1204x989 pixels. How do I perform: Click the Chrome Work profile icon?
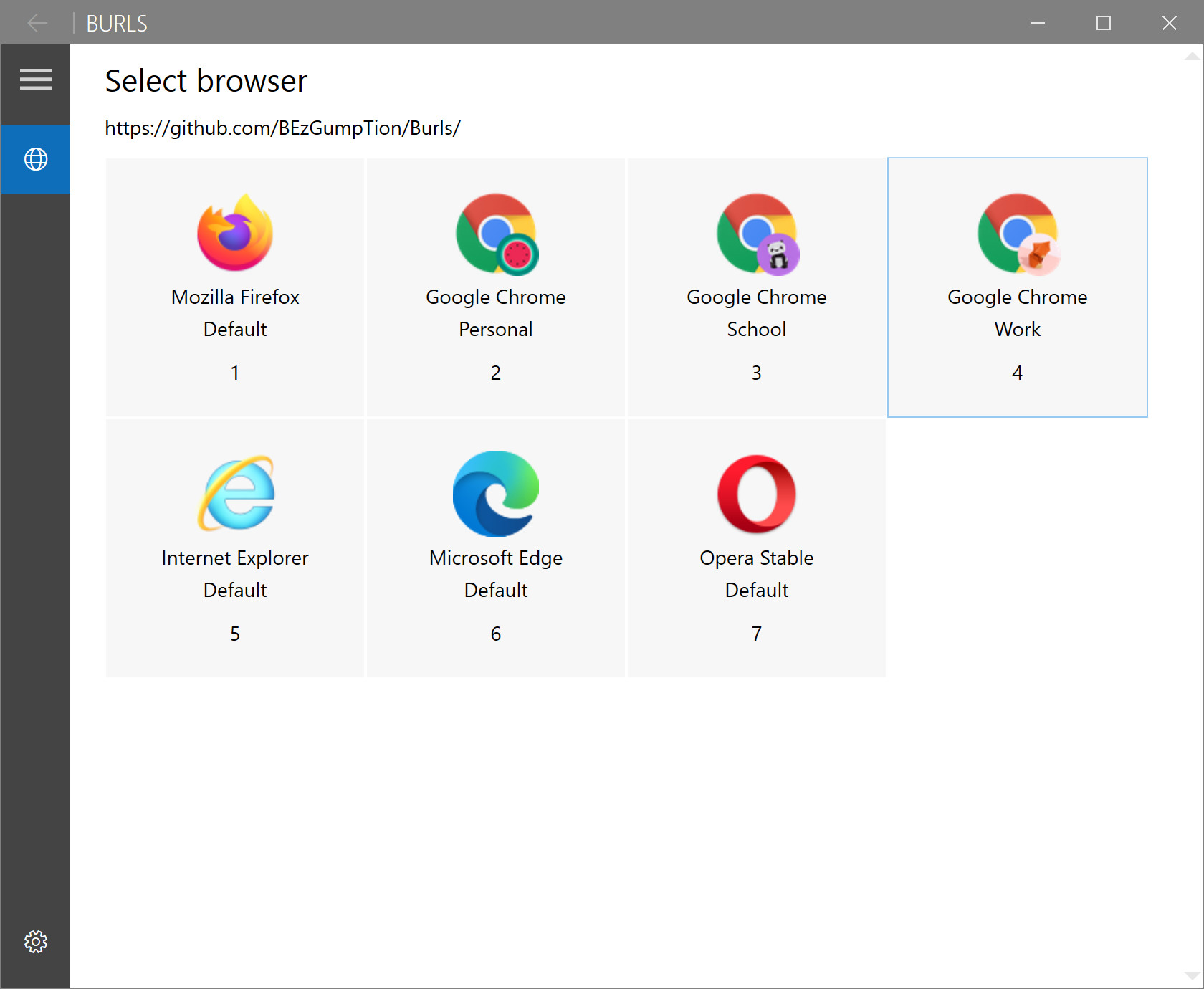(x=1018, y=234)
